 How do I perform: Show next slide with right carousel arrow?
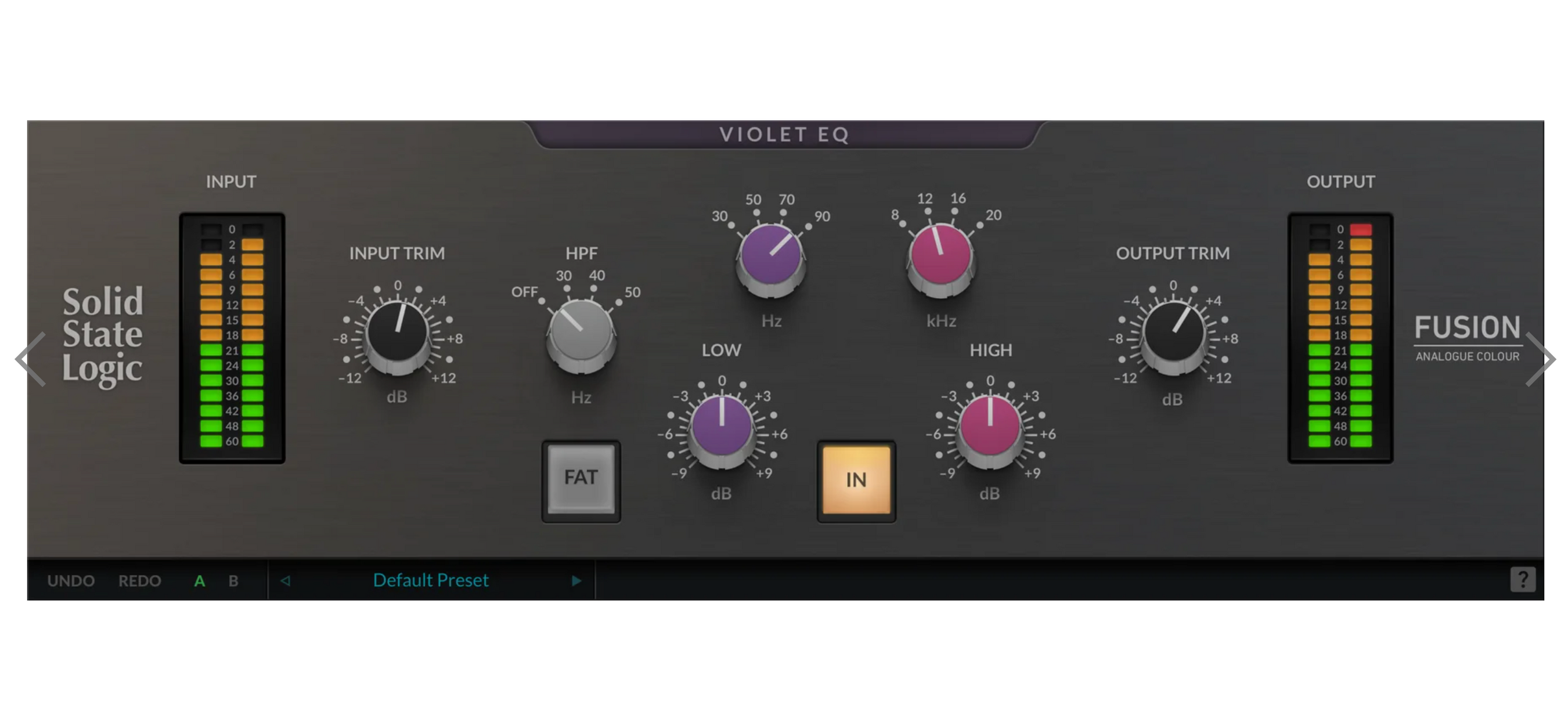click(1540, 359)
